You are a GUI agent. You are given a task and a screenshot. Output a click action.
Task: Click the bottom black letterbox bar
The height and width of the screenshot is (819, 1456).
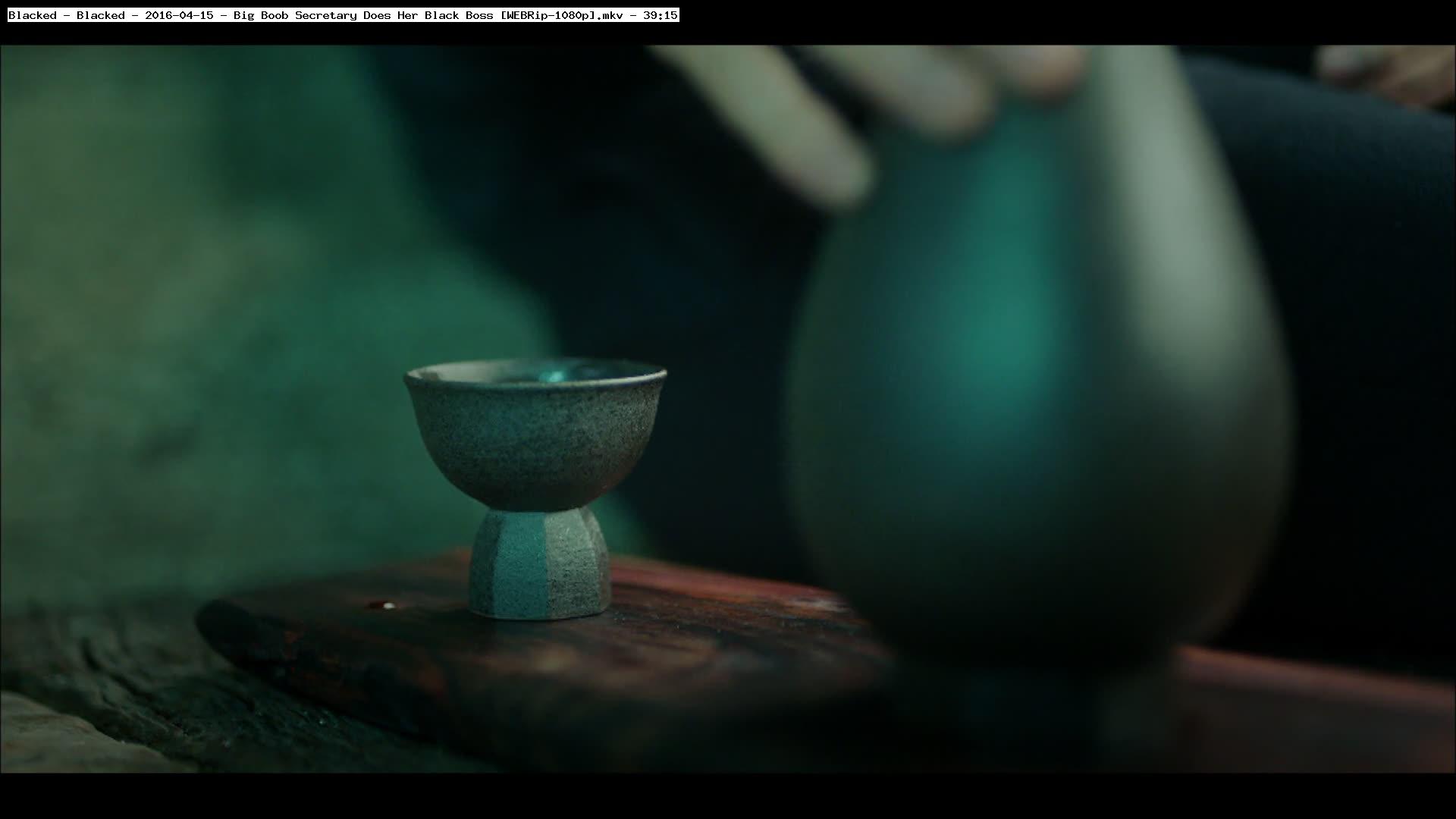click(728, 796)
